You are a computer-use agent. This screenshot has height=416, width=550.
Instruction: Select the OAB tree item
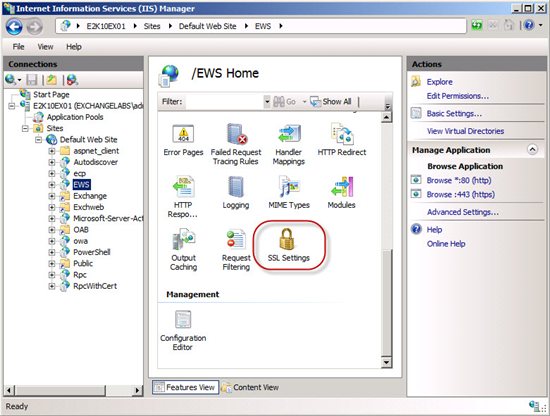tap(81, 230)
